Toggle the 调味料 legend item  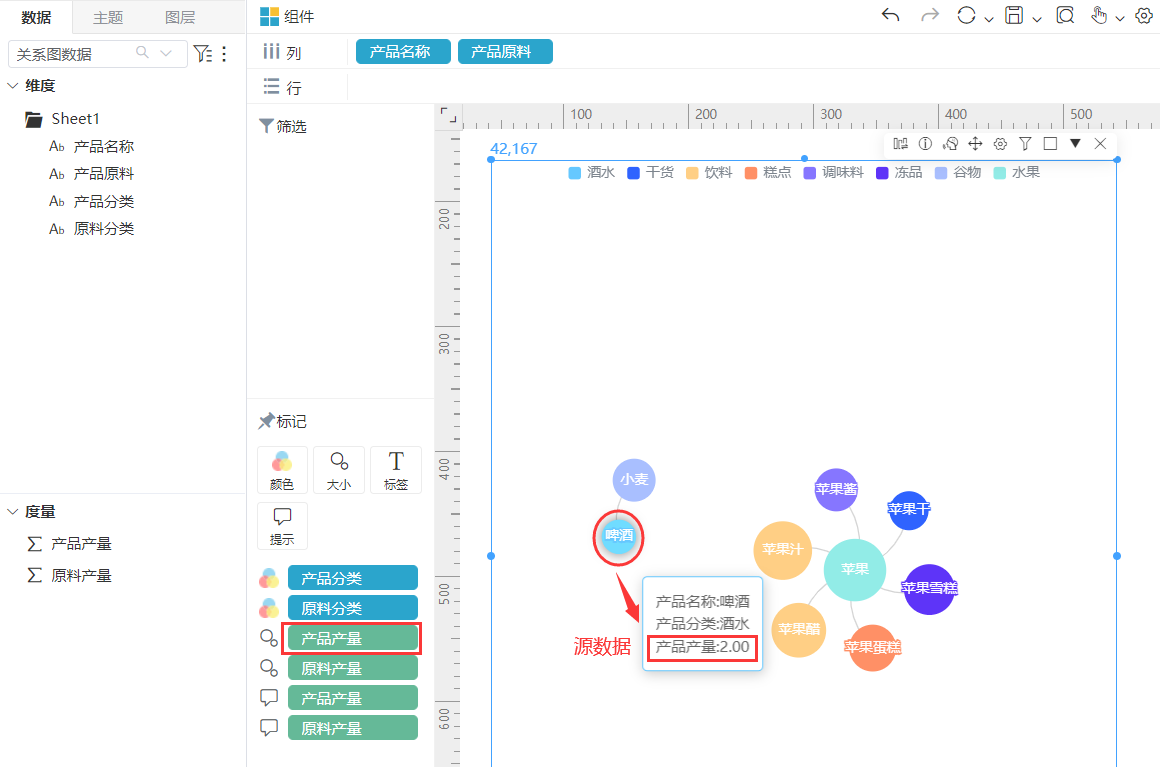[x=834, y=172]
